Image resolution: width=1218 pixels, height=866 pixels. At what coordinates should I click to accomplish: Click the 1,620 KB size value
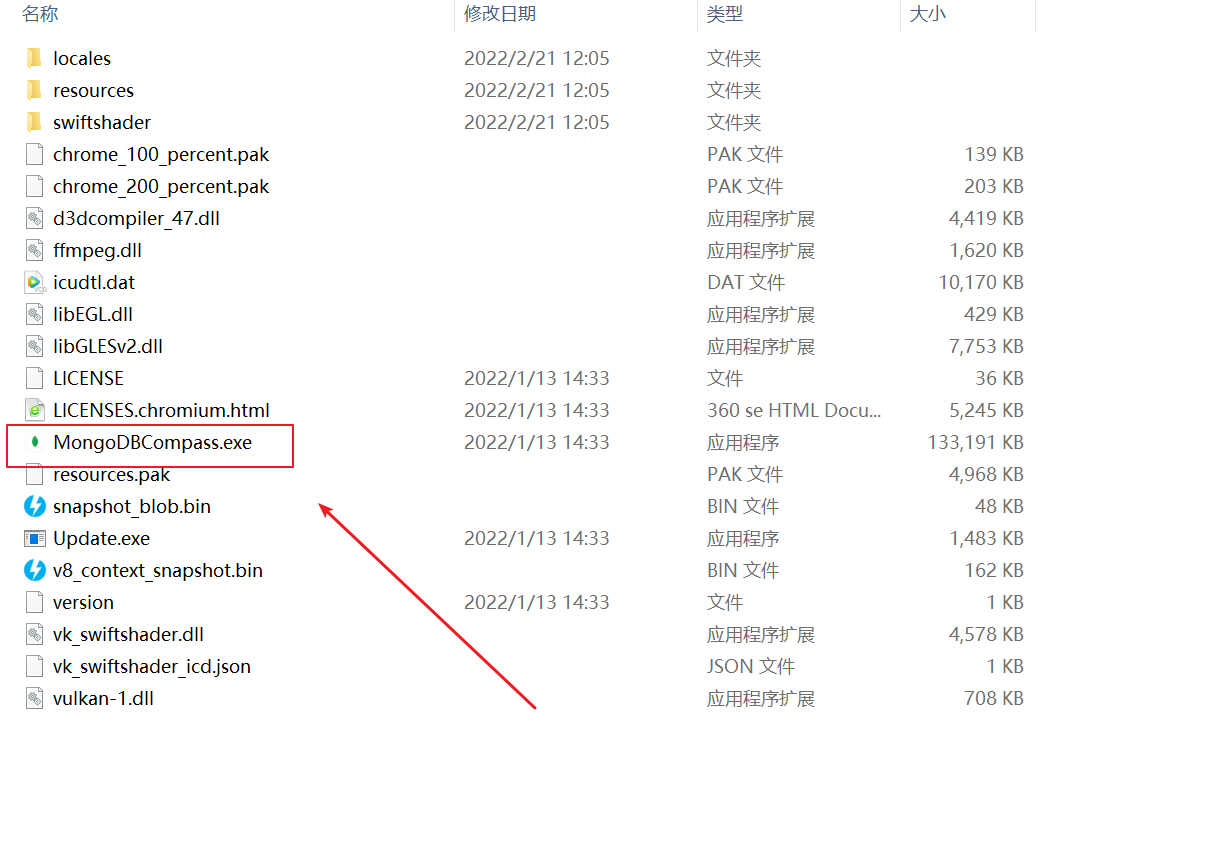click(x=986, y=250)
